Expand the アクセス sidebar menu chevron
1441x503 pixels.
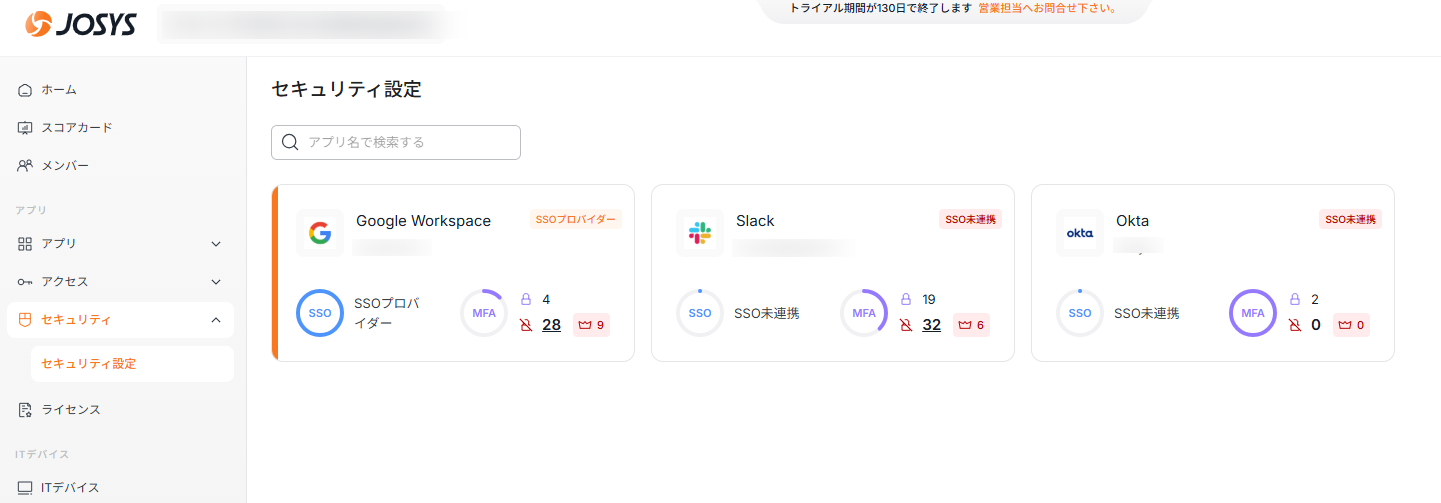(216, 282)
